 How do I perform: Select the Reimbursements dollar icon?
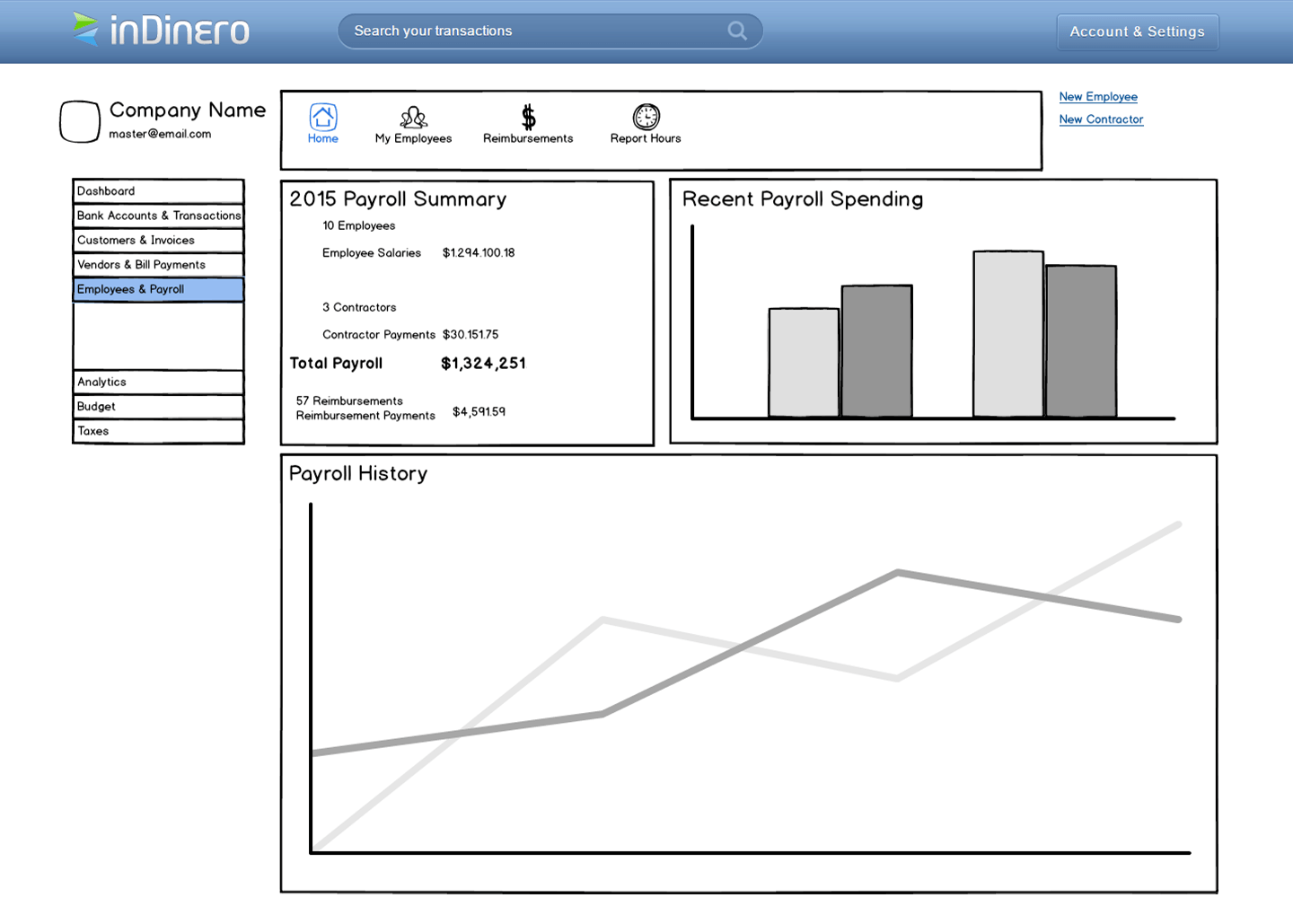pyautogui.click(x=529, y=117)
